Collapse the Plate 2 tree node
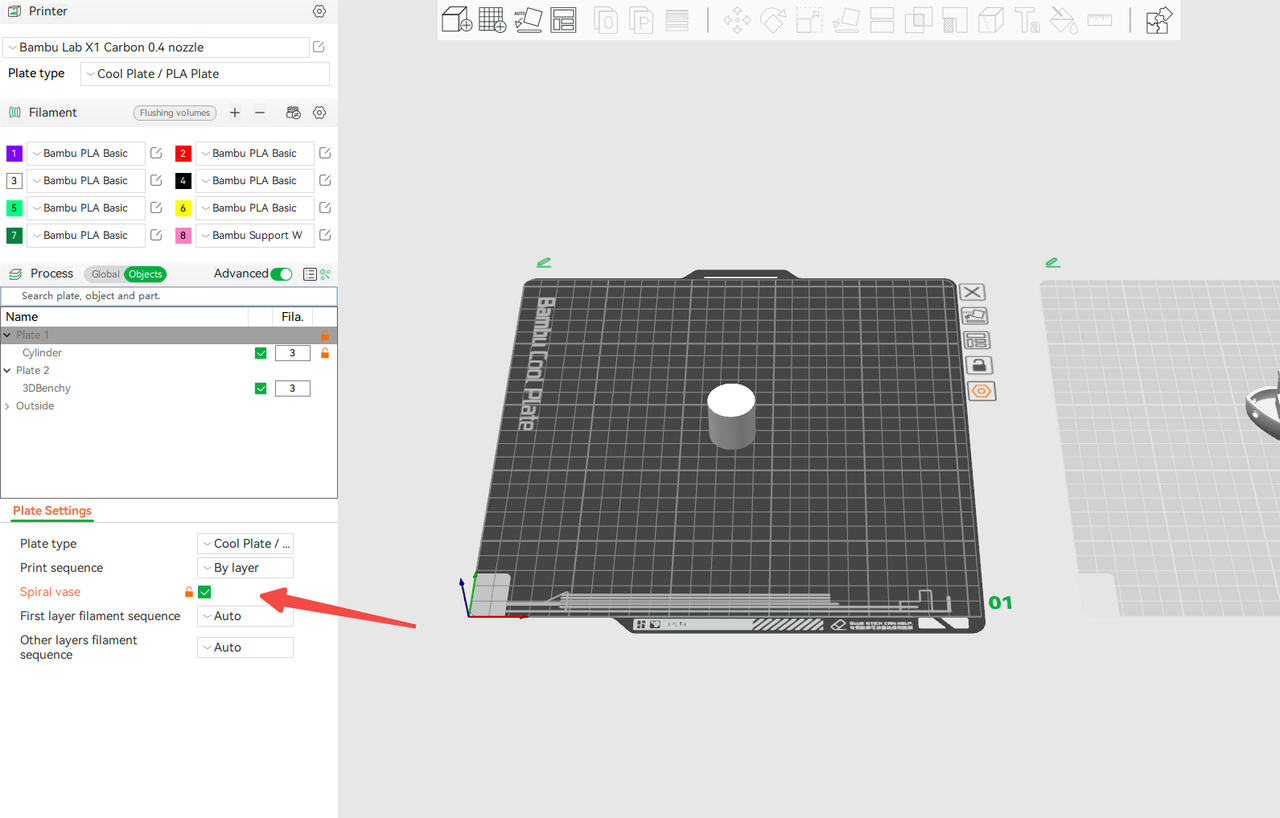The width and height of the screenshot is (1280, 818). coord(8,370)
